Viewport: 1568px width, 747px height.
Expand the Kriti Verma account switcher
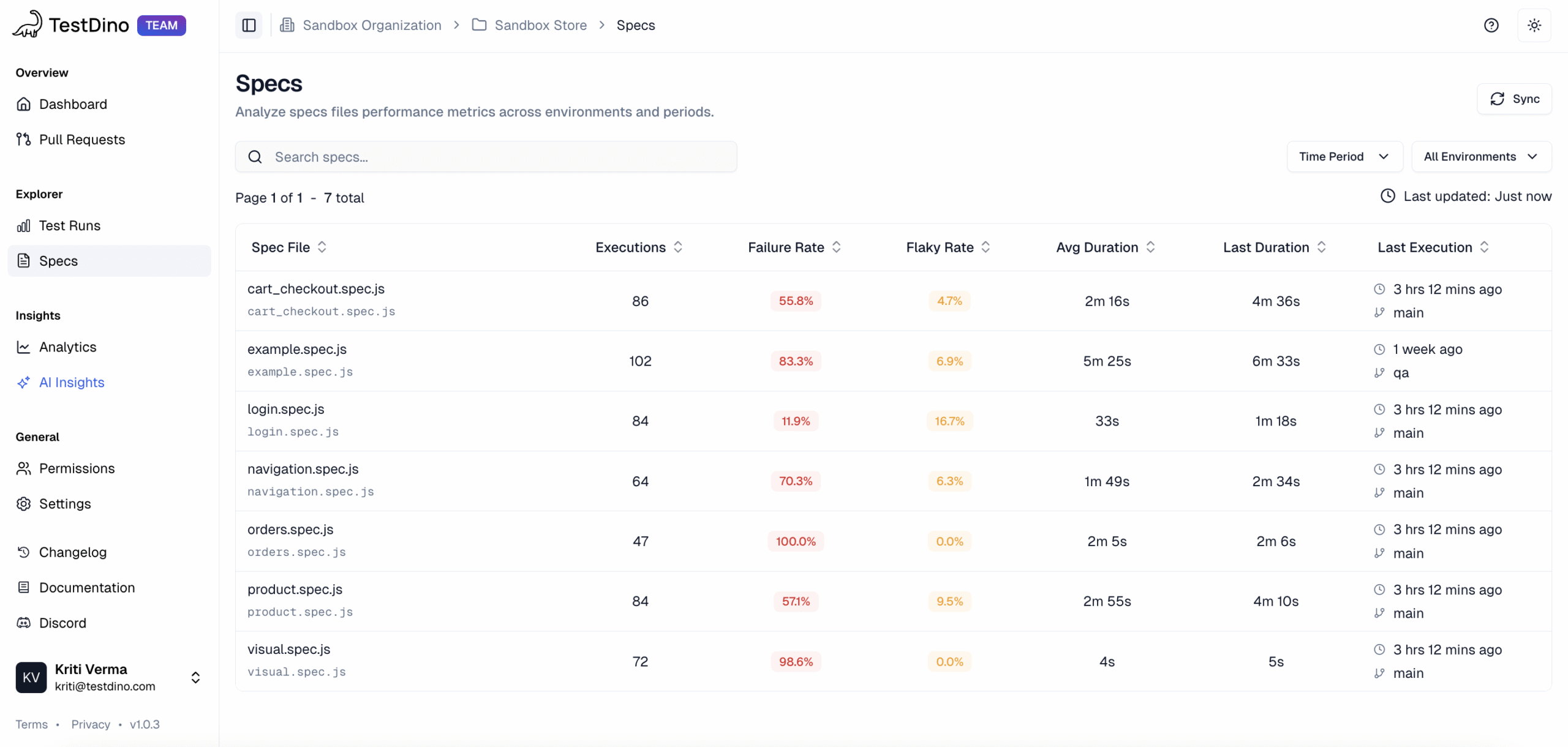pyautogui.click(x=195, y=677)
